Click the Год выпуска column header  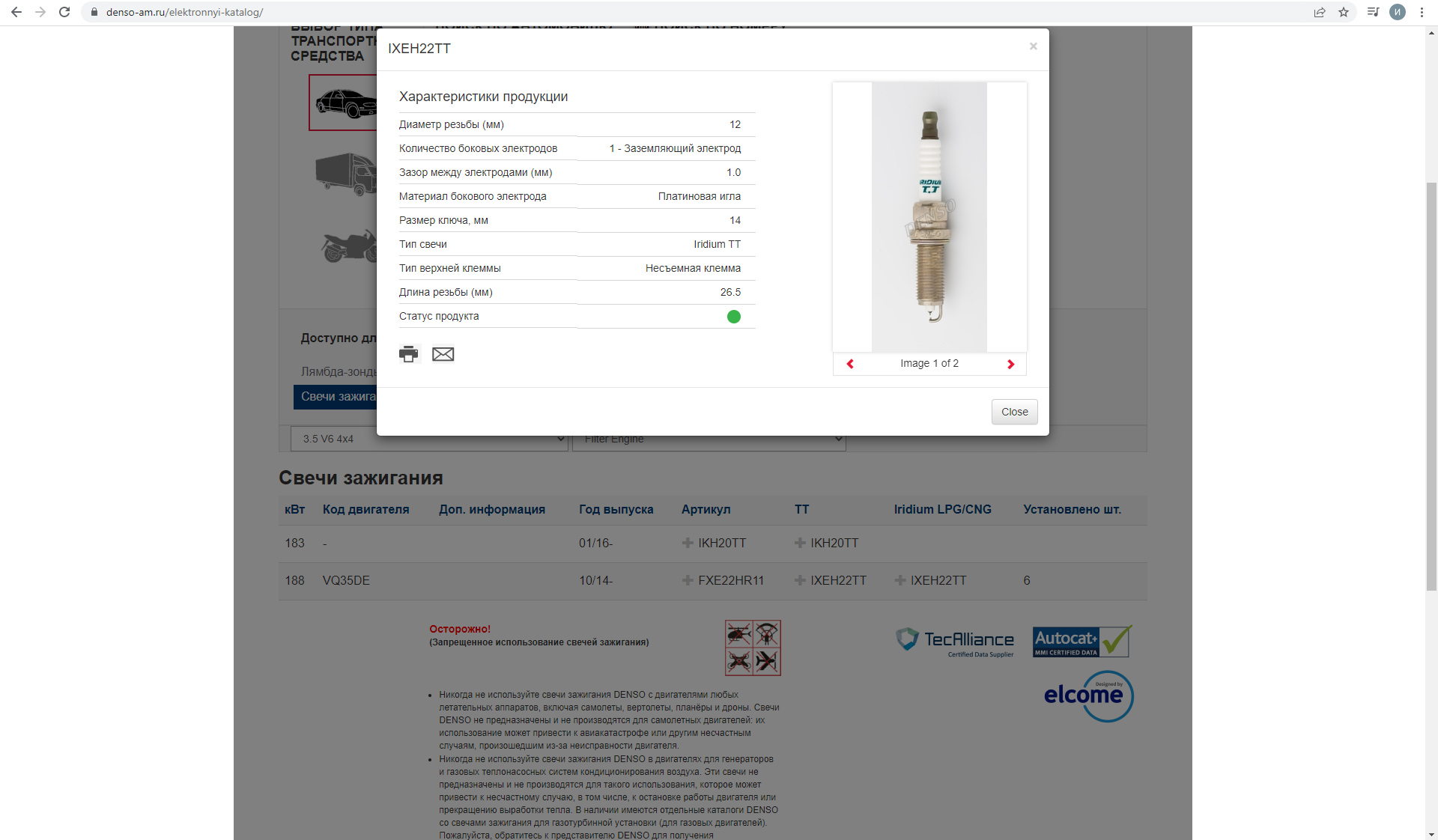(616, 509)
